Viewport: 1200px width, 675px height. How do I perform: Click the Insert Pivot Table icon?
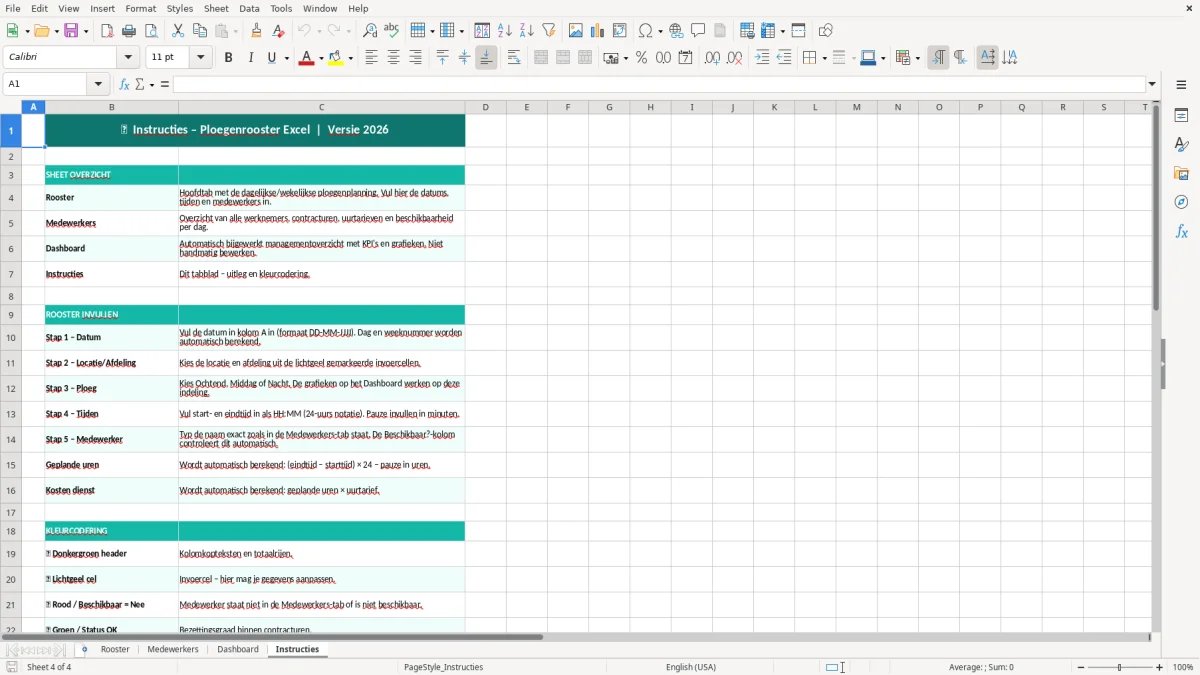pos(620,31)
